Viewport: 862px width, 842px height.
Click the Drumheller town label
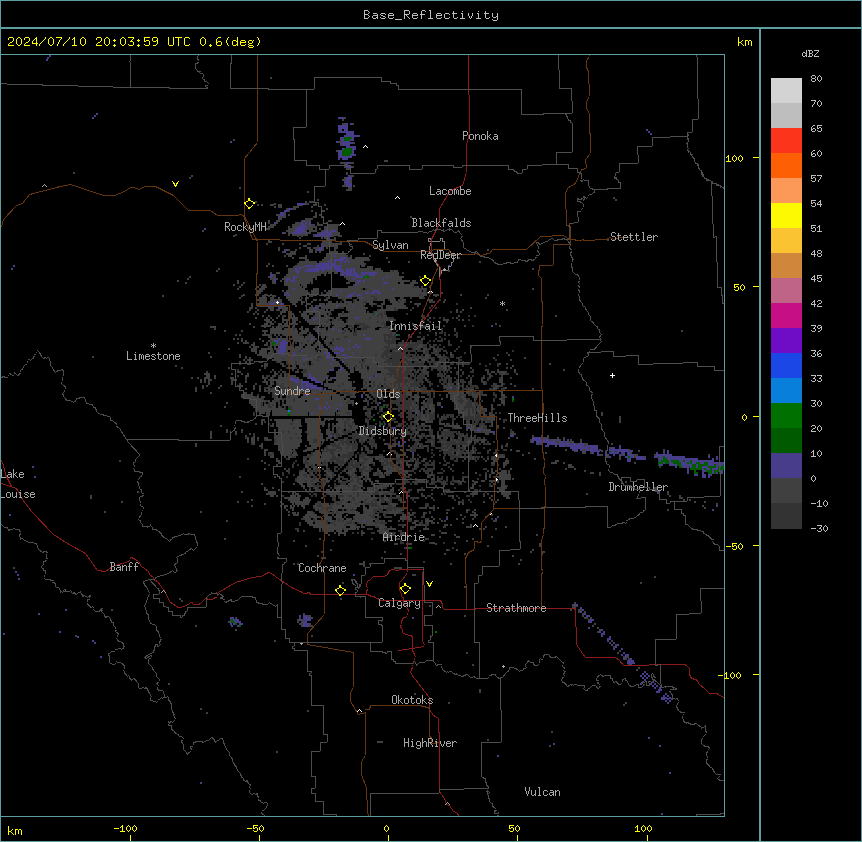pos(638,487)
